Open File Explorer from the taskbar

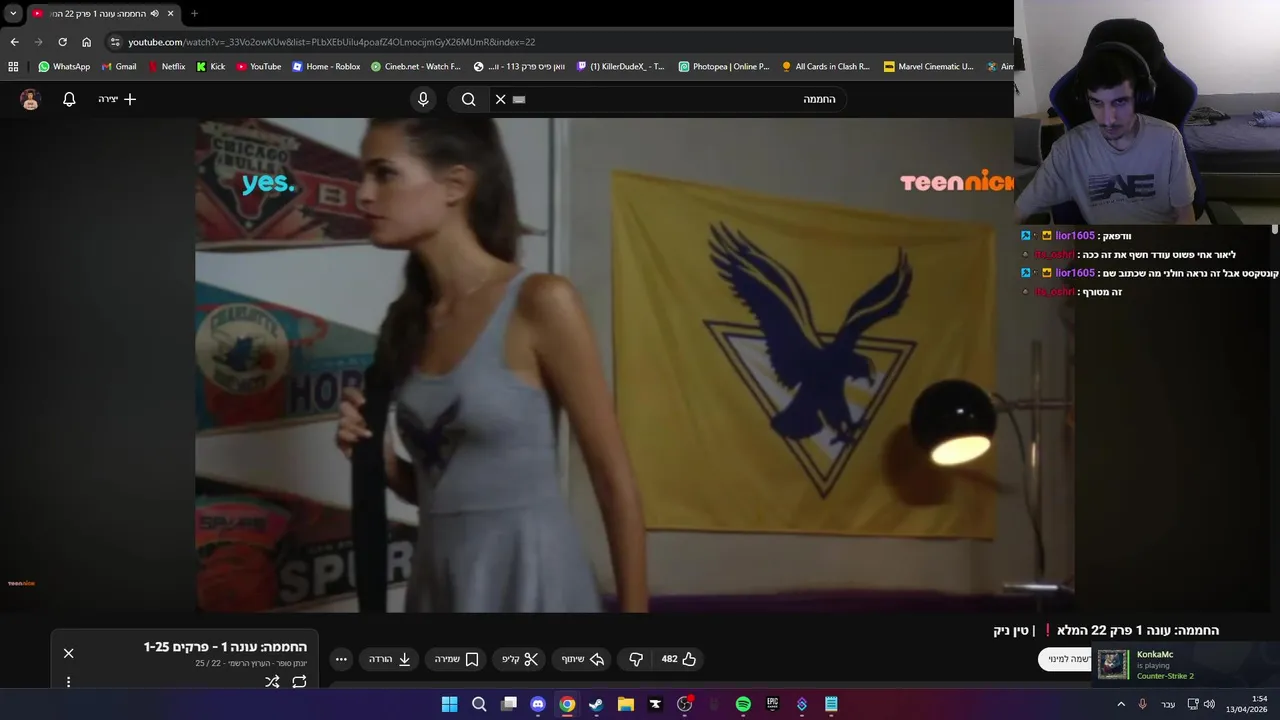(x=626, y=704)
